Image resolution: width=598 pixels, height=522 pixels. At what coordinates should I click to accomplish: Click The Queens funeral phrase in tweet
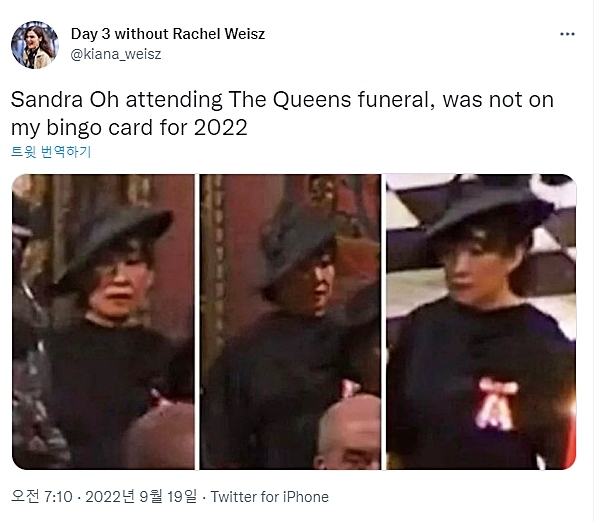pyautogui.click(x=331, y=100)
